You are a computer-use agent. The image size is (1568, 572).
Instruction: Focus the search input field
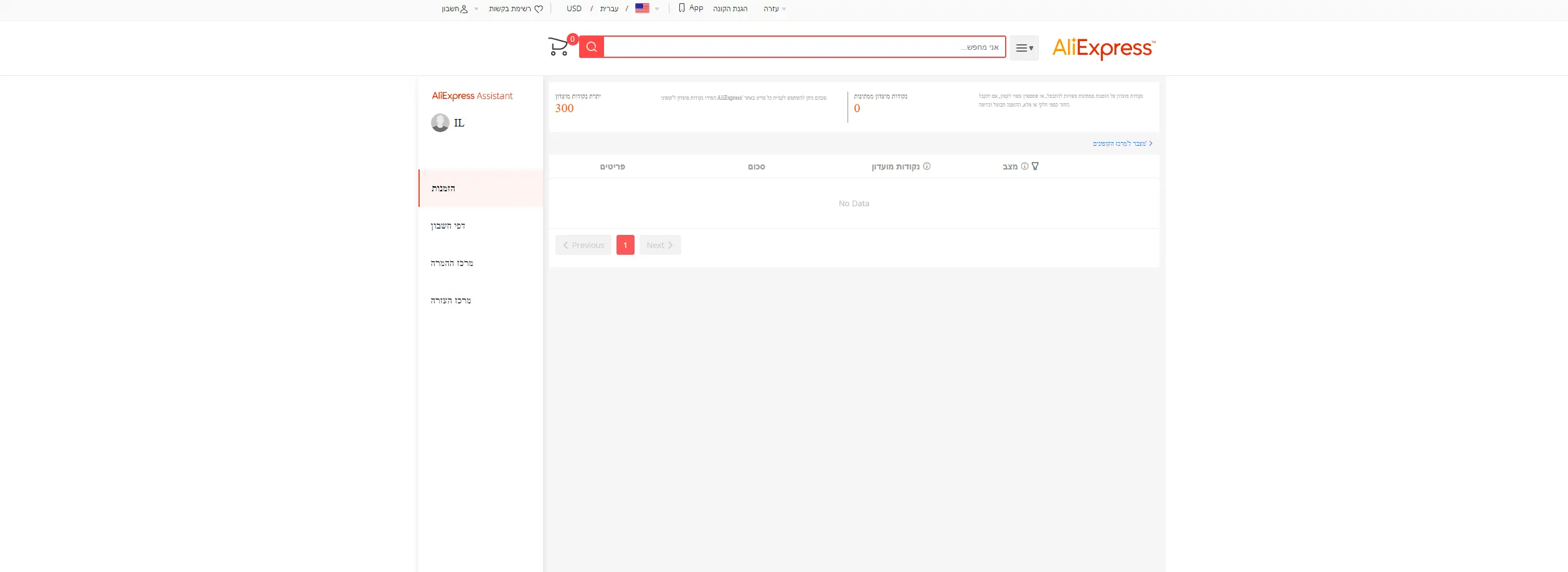point(805,47)
